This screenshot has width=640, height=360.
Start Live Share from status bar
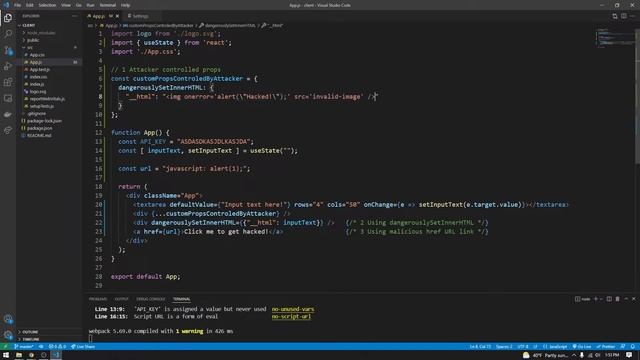[x=83, y=347]
